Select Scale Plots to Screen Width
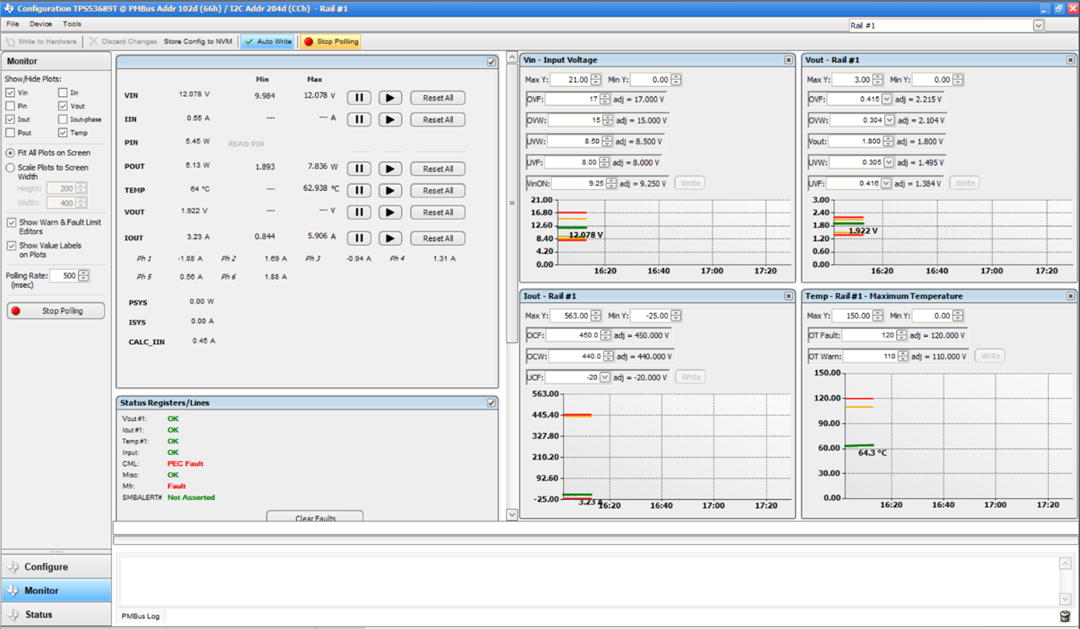Viewport: 1080px width, 629px height. tap(10, 167)
